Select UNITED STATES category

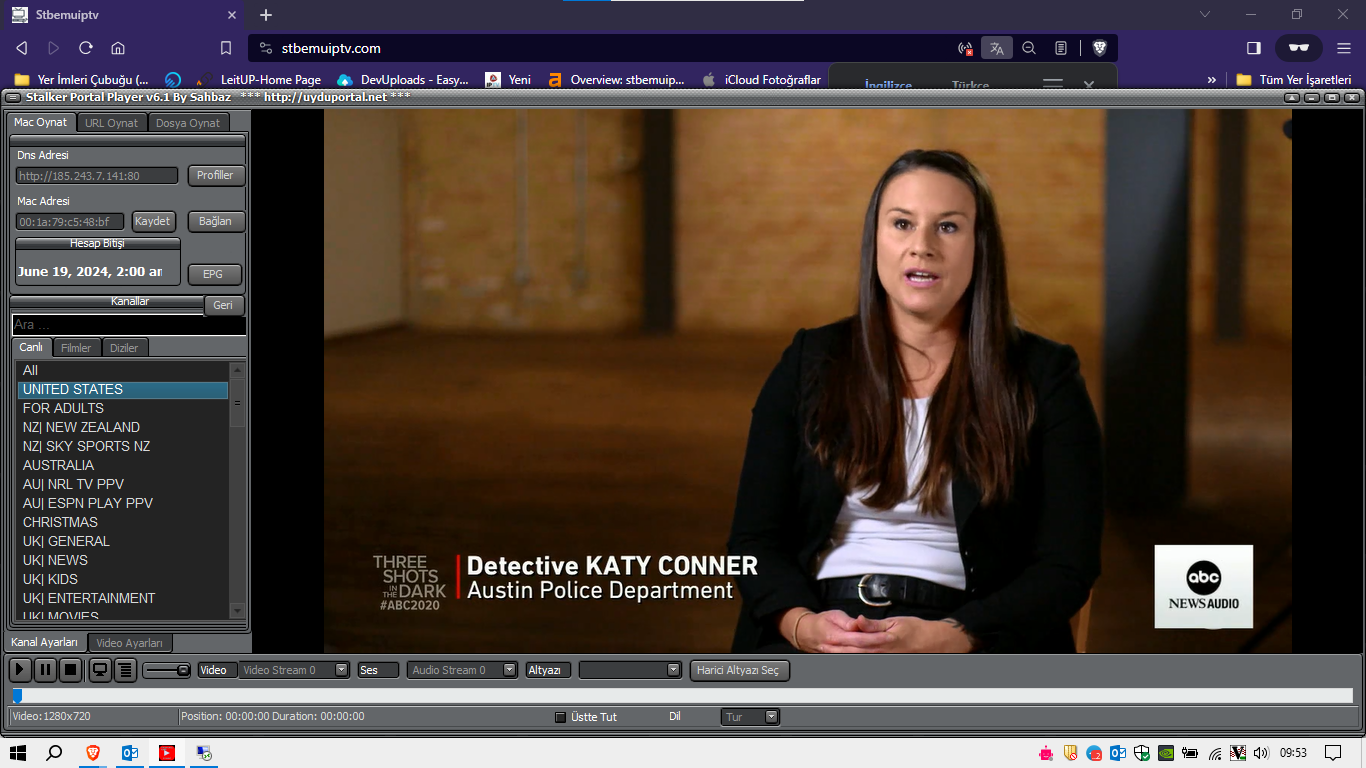point(123,389)
